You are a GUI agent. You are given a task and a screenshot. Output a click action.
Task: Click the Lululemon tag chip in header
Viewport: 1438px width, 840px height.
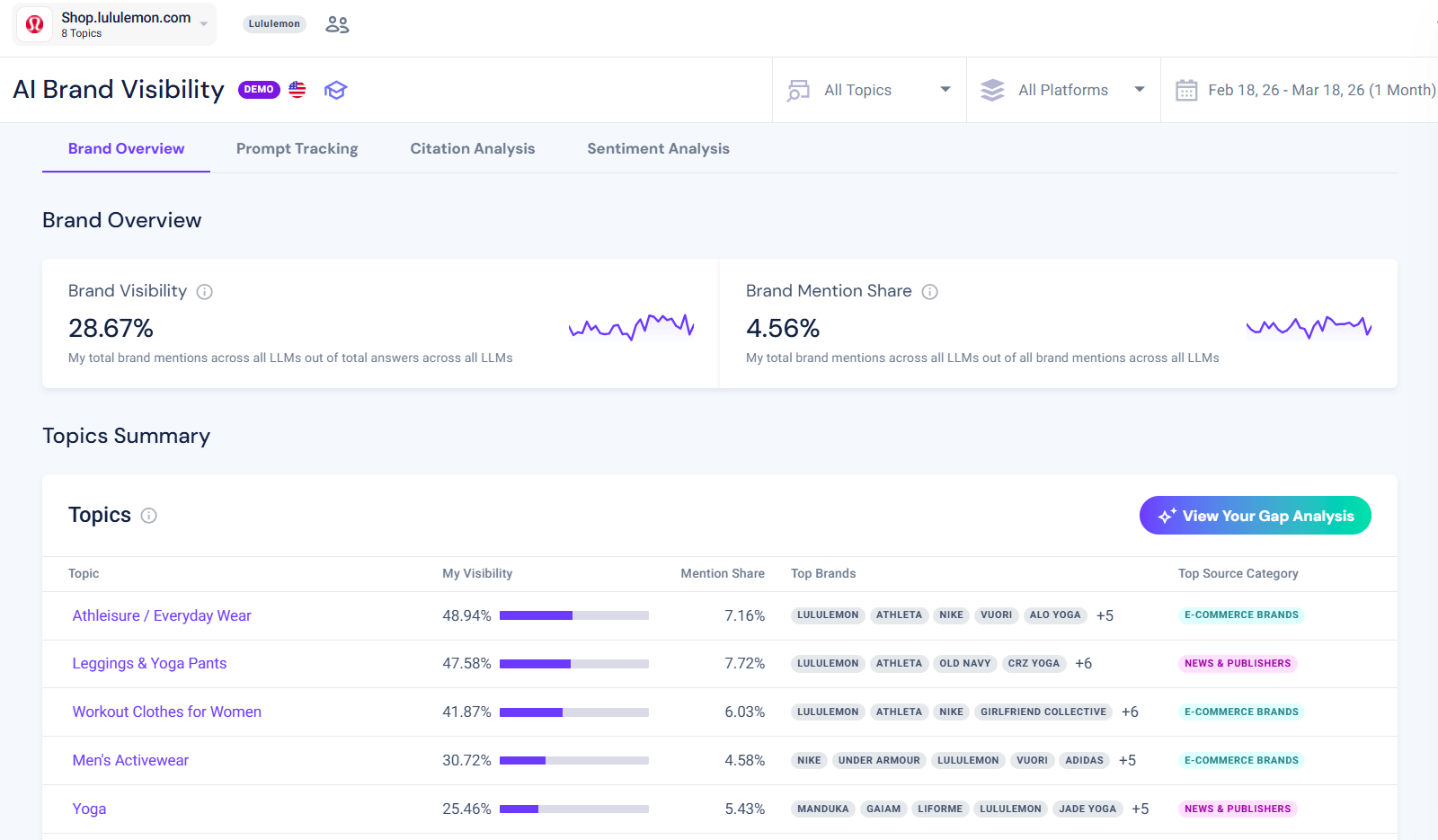tap(274, 24)
